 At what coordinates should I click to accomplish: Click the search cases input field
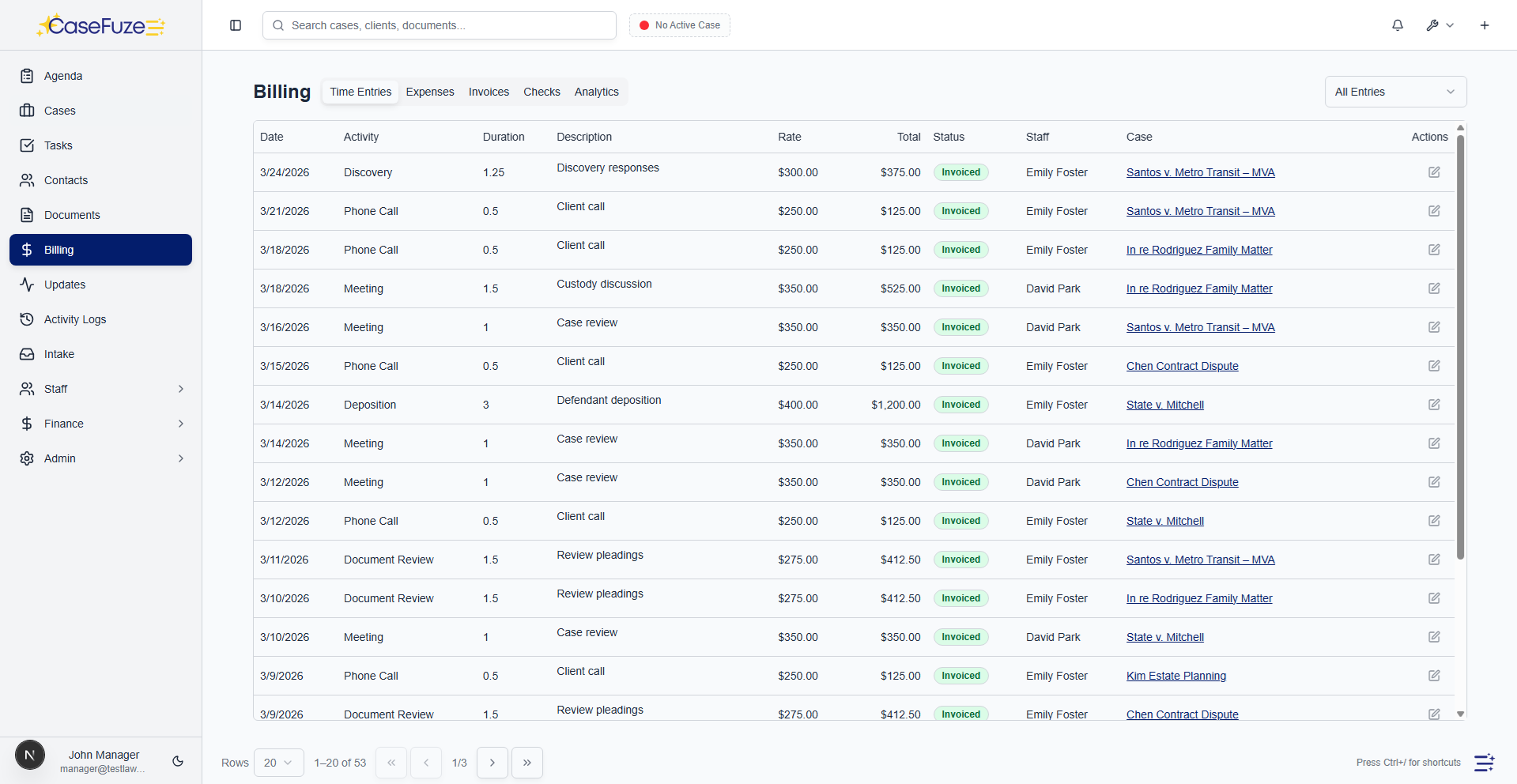[x=440, y=25]
